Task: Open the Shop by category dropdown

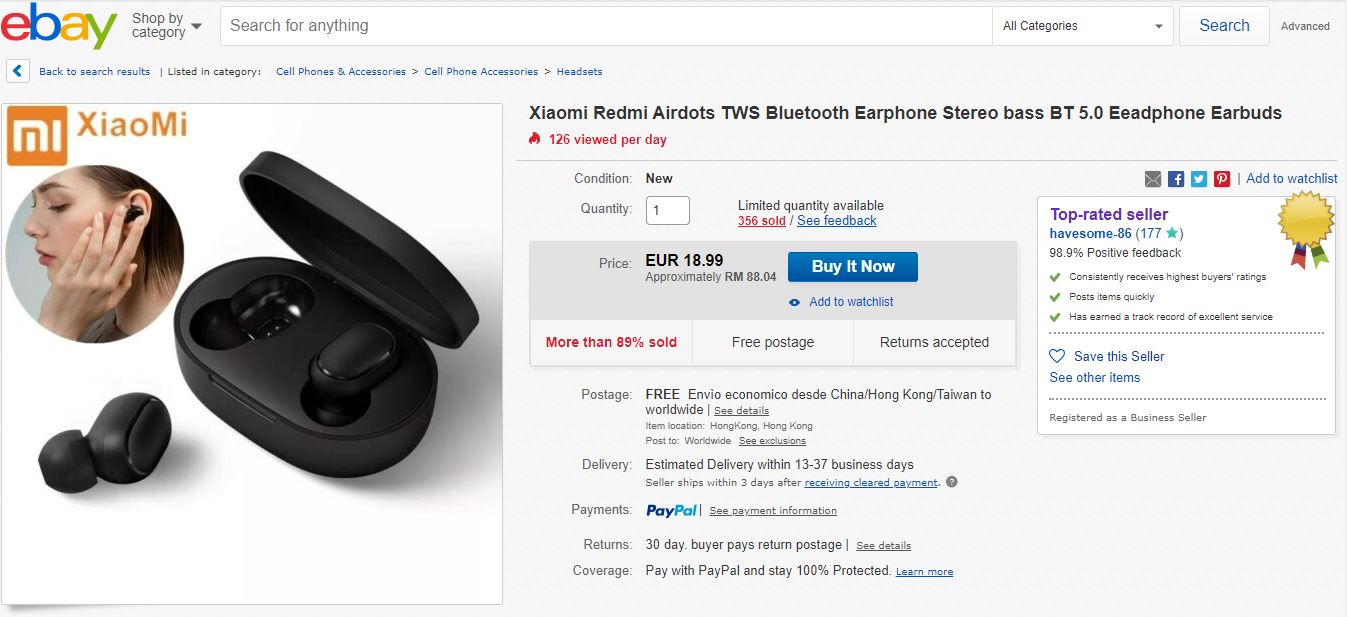Action: (166, 26)
